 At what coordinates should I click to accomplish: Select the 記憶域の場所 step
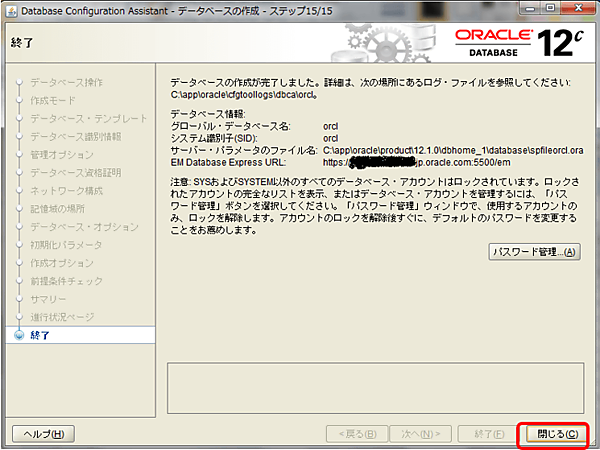click(57, 209)
